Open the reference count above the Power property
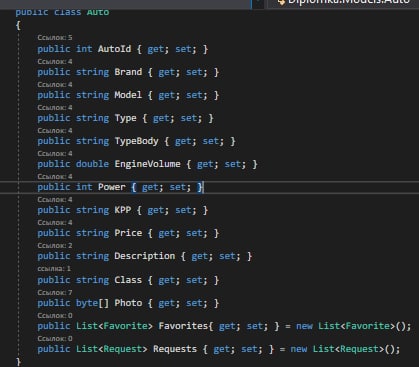This screenshot has height=367, width=419. [55, 176]
